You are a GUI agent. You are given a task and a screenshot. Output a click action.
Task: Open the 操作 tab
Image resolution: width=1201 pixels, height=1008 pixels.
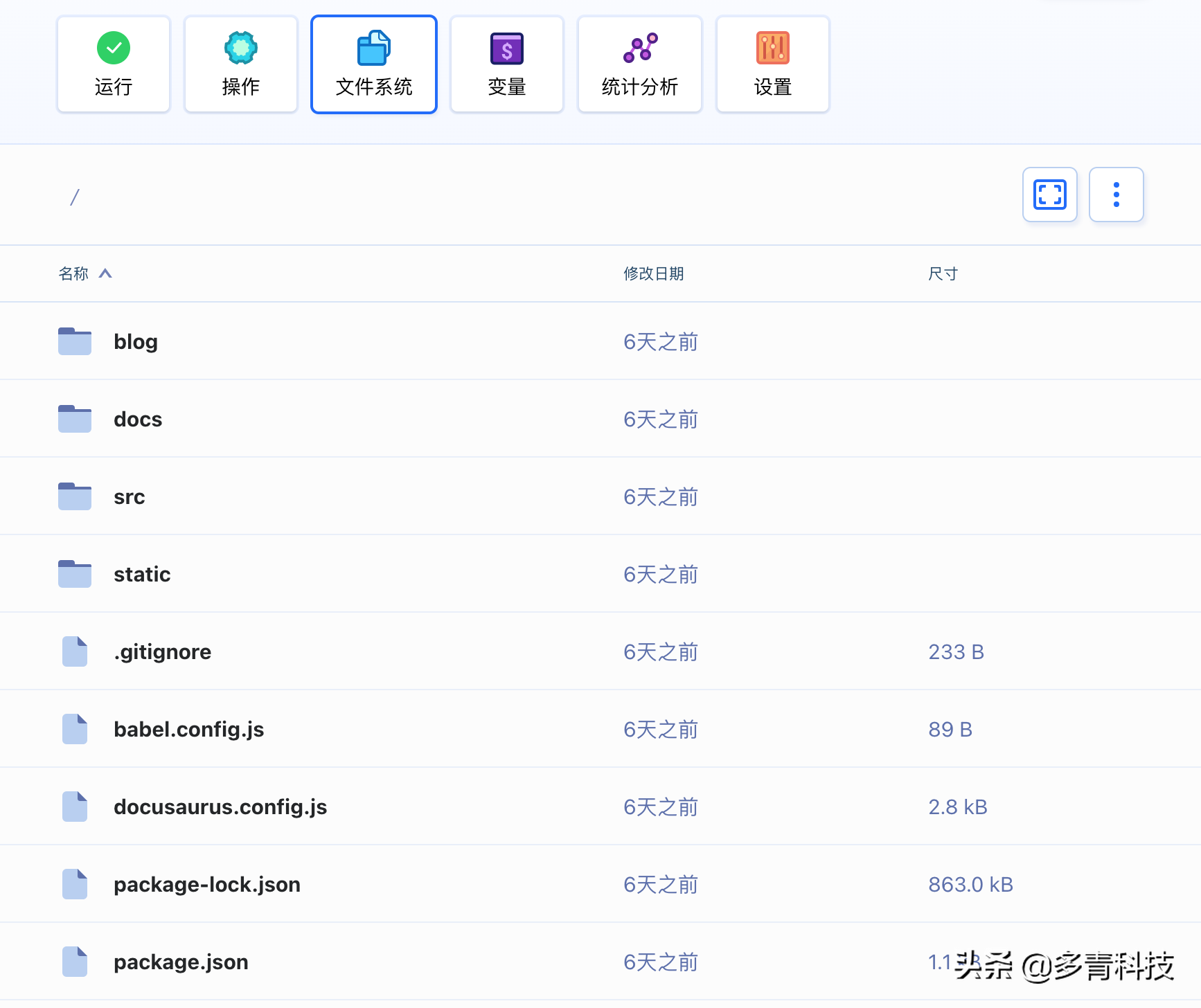[241, 64]
